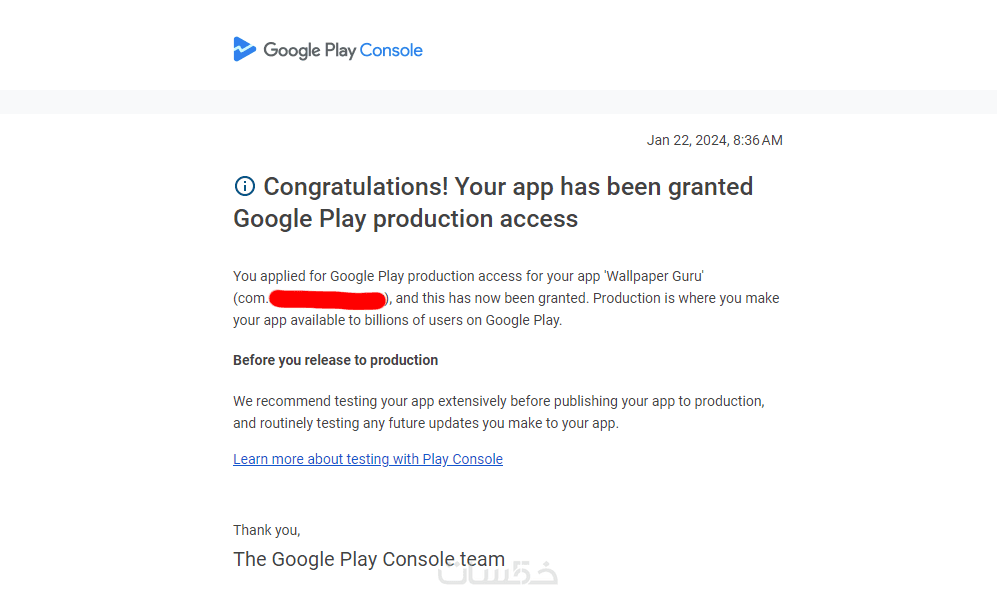Click the Jan 22, 2024 timestamp
The image size is (997, 597).
coord(714,140)
